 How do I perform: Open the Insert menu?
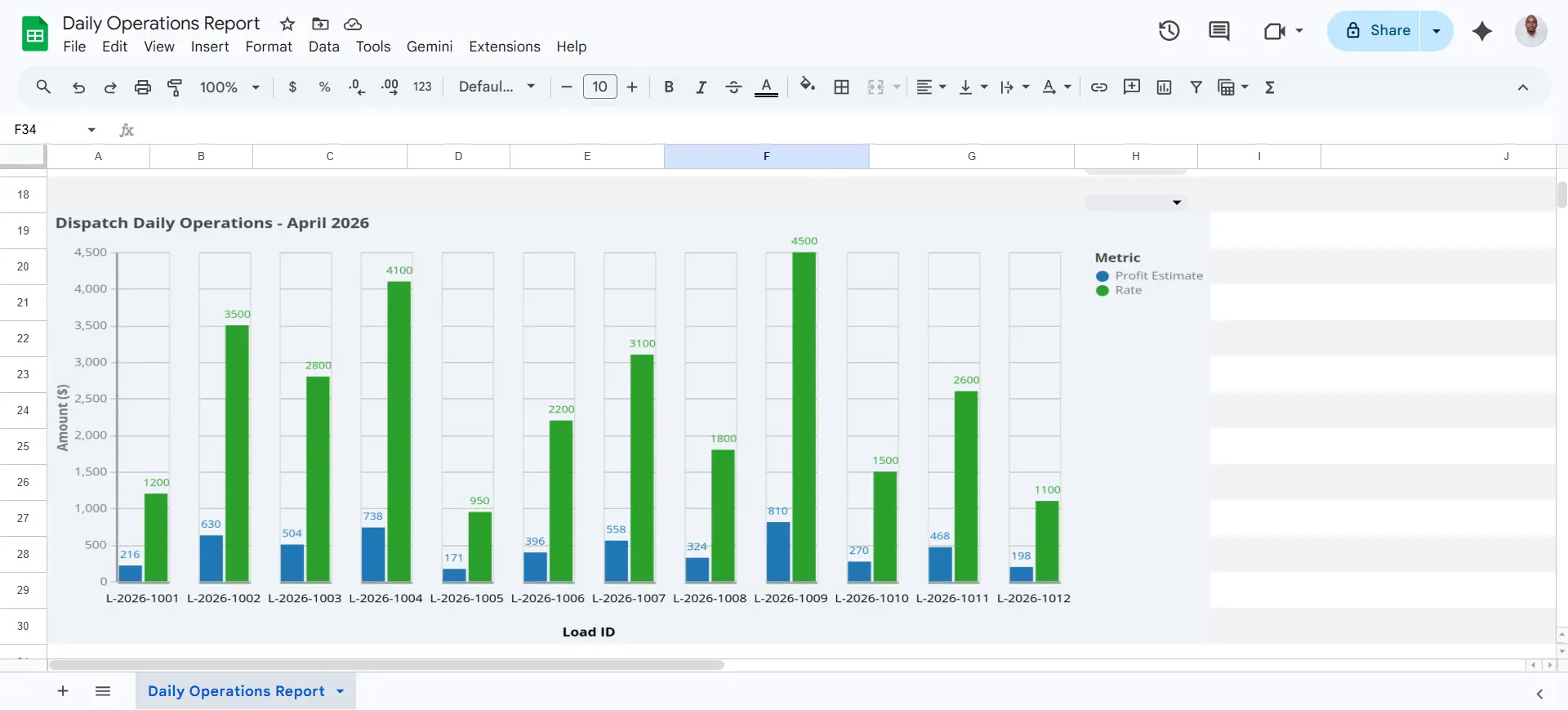tap(210, 47)
